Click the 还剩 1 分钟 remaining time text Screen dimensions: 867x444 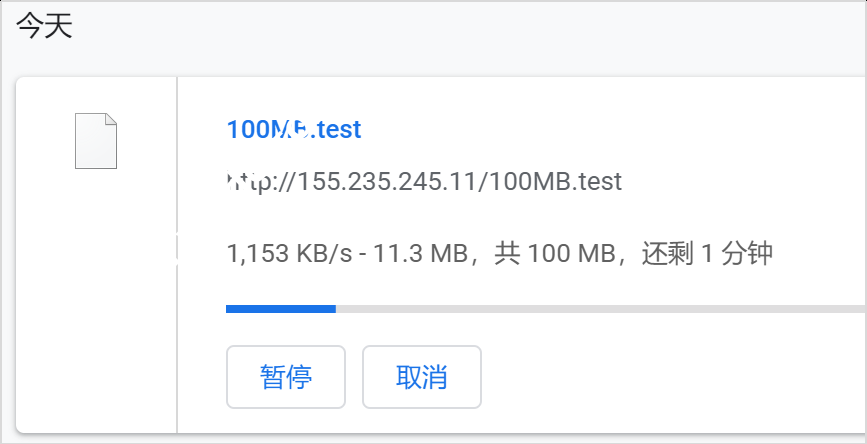pos(706,253)
